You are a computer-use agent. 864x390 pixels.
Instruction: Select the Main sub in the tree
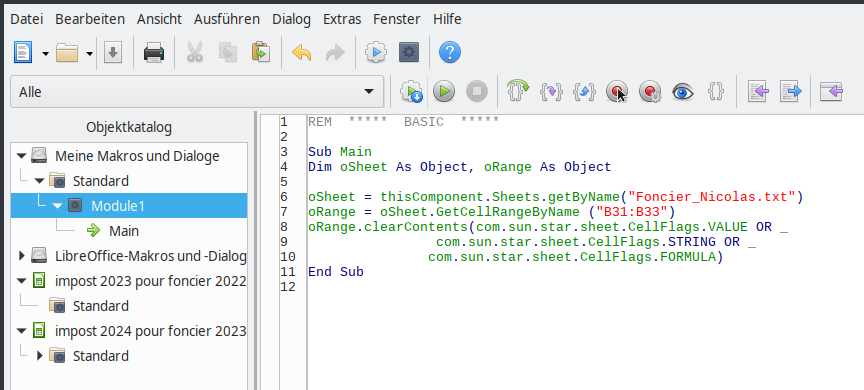(124, 231)
